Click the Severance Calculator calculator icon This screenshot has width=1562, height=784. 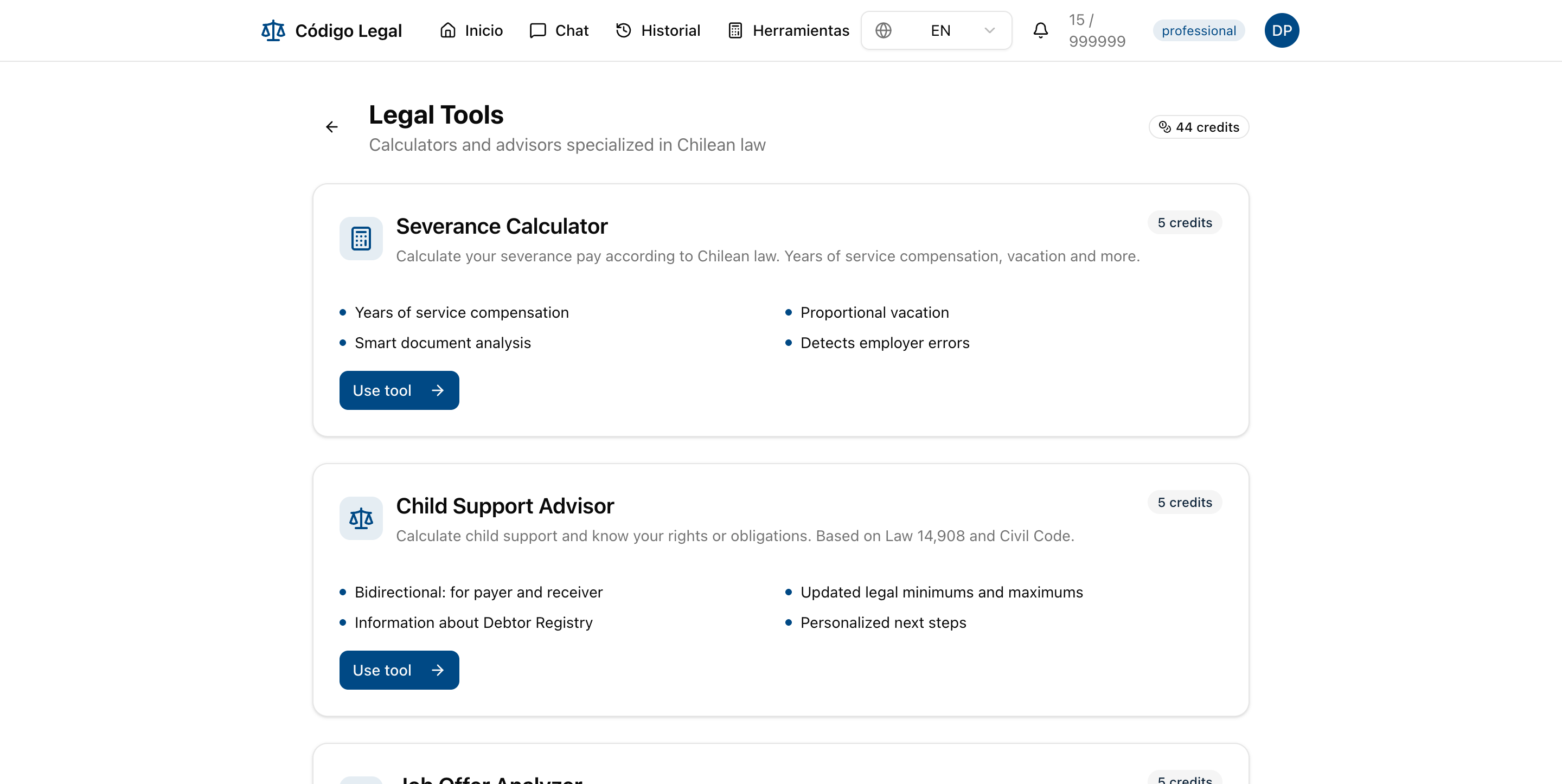[361, 239]
